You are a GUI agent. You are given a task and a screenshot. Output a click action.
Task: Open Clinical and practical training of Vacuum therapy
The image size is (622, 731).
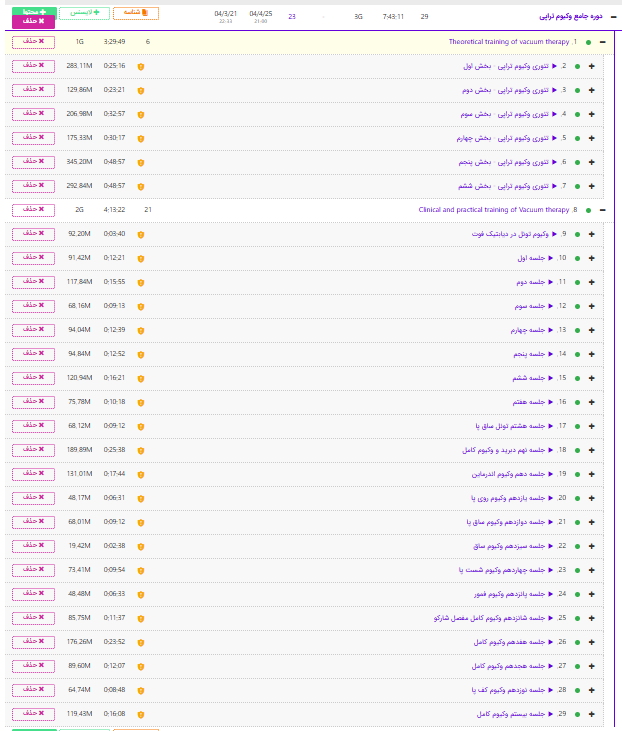click(494, 210)
